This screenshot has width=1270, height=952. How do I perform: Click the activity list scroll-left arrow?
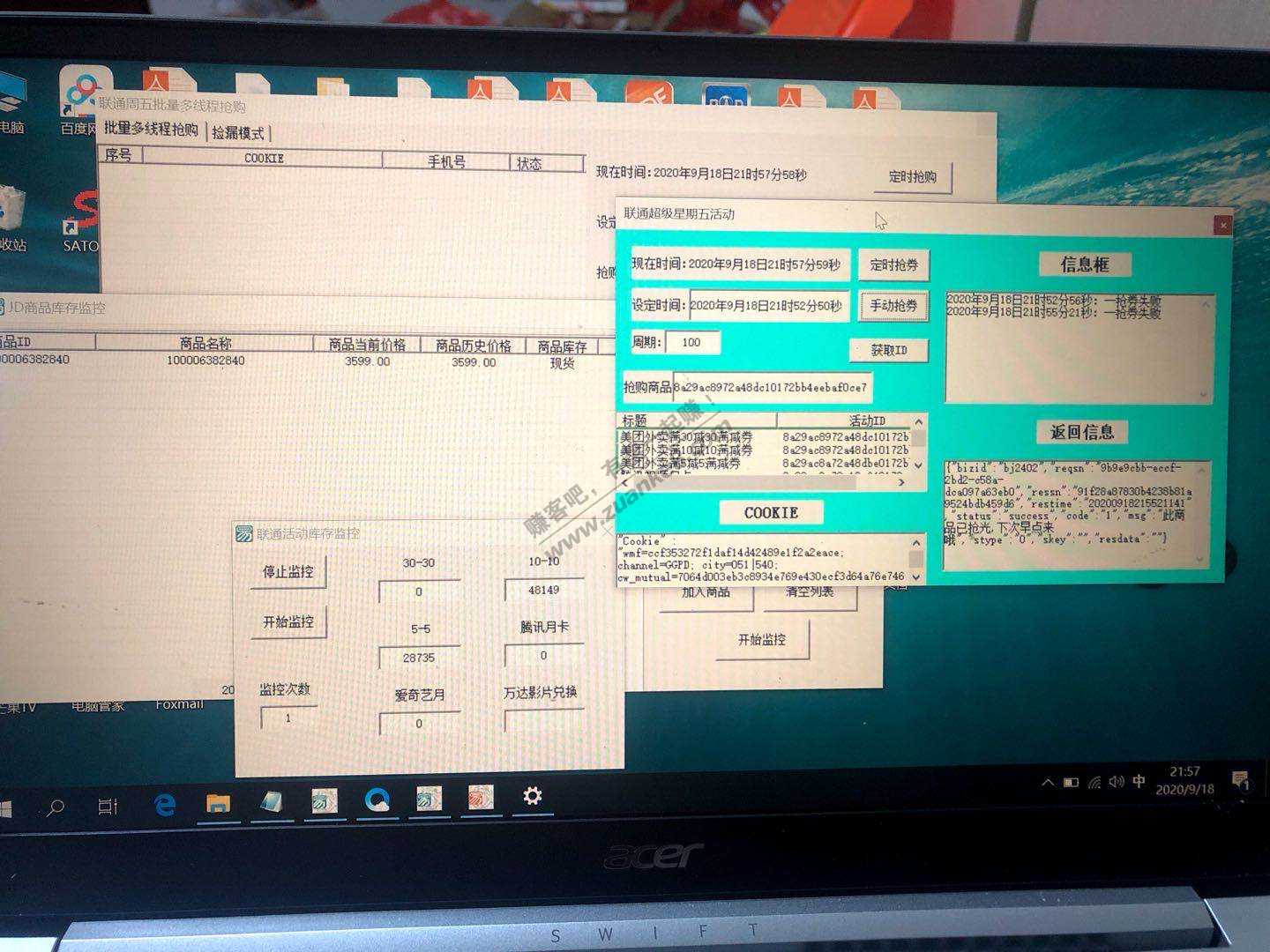pos(625,482)
